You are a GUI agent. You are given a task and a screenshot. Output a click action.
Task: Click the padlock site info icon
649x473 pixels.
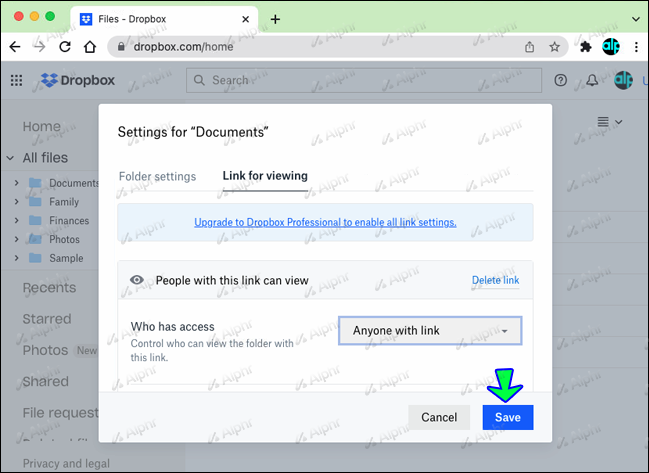121,46
